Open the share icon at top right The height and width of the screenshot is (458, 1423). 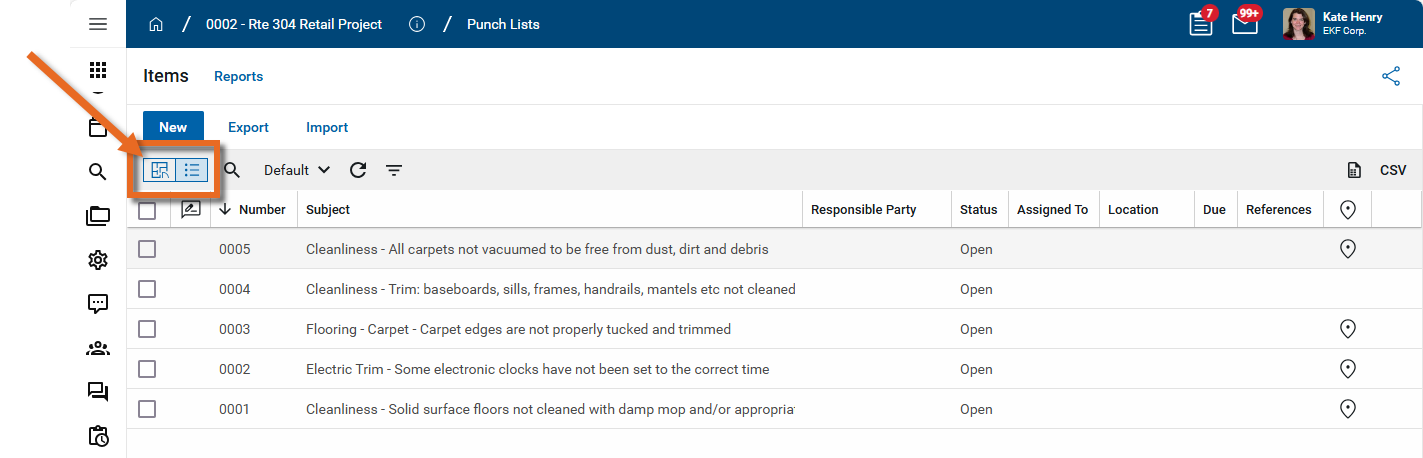tap(1391, 76)
